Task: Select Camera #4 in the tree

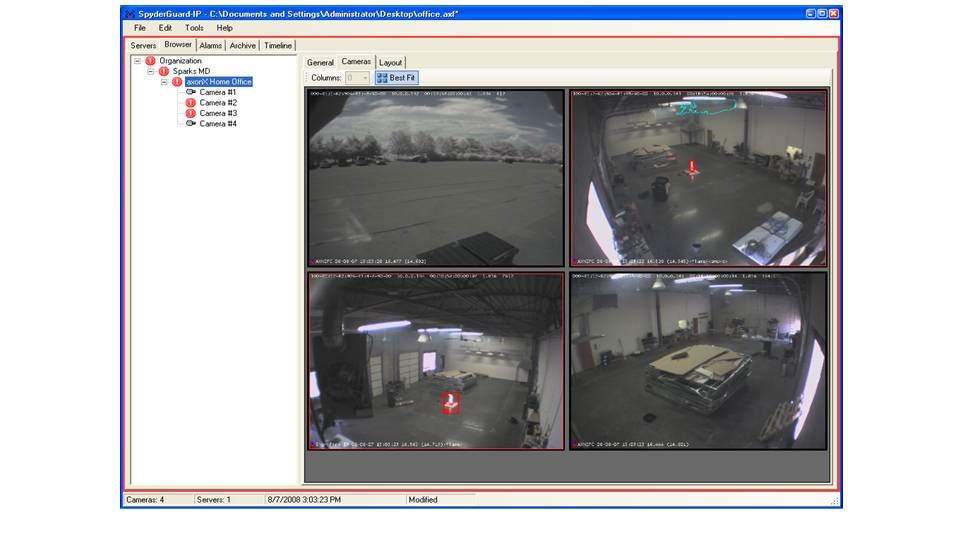Action: pos(218,124)
